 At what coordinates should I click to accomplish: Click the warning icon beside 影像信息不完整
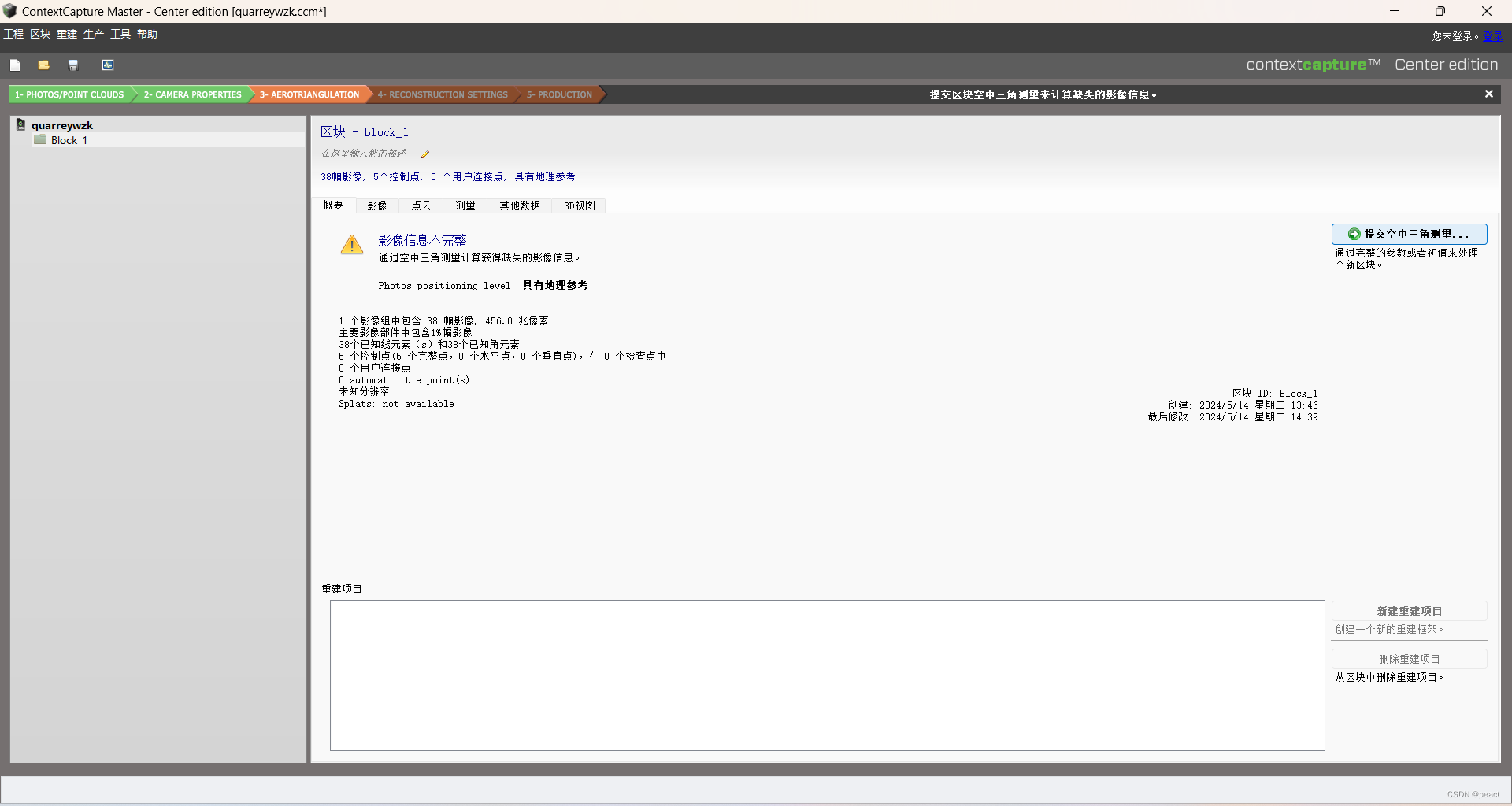click(x=351, y=245)
